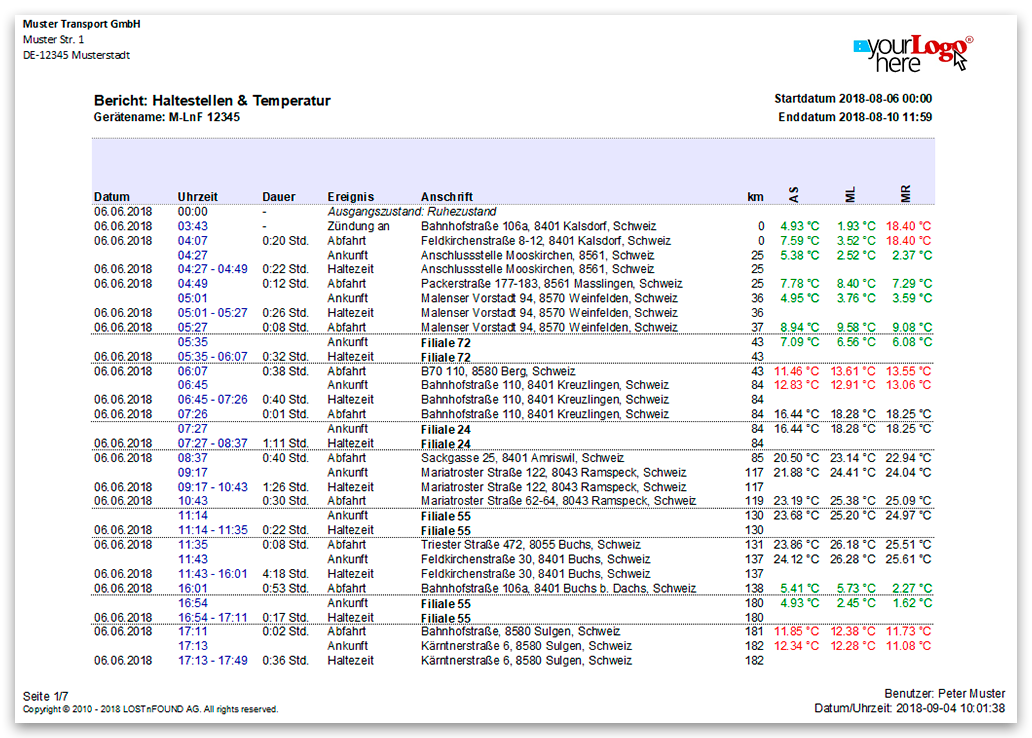Viewport: 1032px width, 738px height.
Task: Click the "Zündung an" event
Action: [359, 226]
